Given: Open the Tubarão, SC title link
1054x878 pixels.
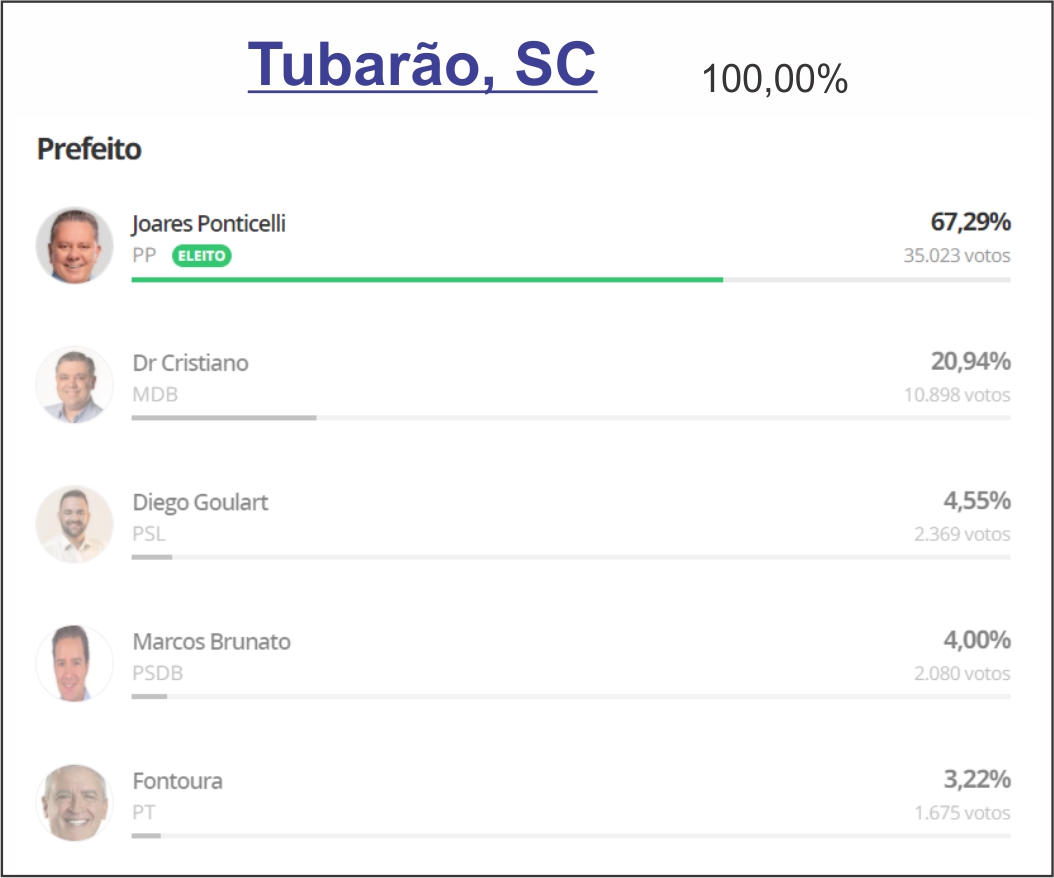Looking at the screenshot, I should point(422,65).
